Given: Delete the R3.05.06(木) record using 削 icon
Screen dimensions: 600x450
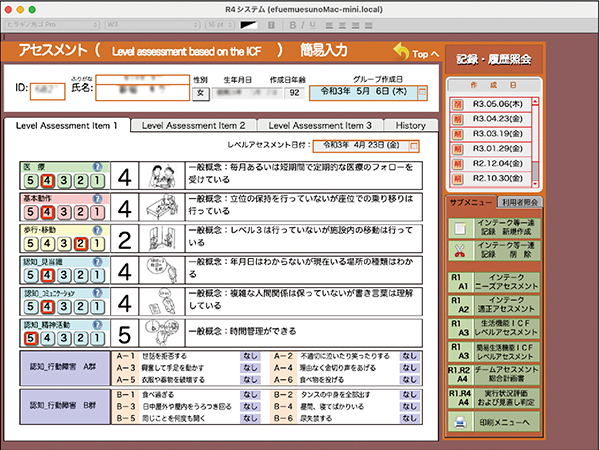Looking at the screenshot, I should coord(458,103).
